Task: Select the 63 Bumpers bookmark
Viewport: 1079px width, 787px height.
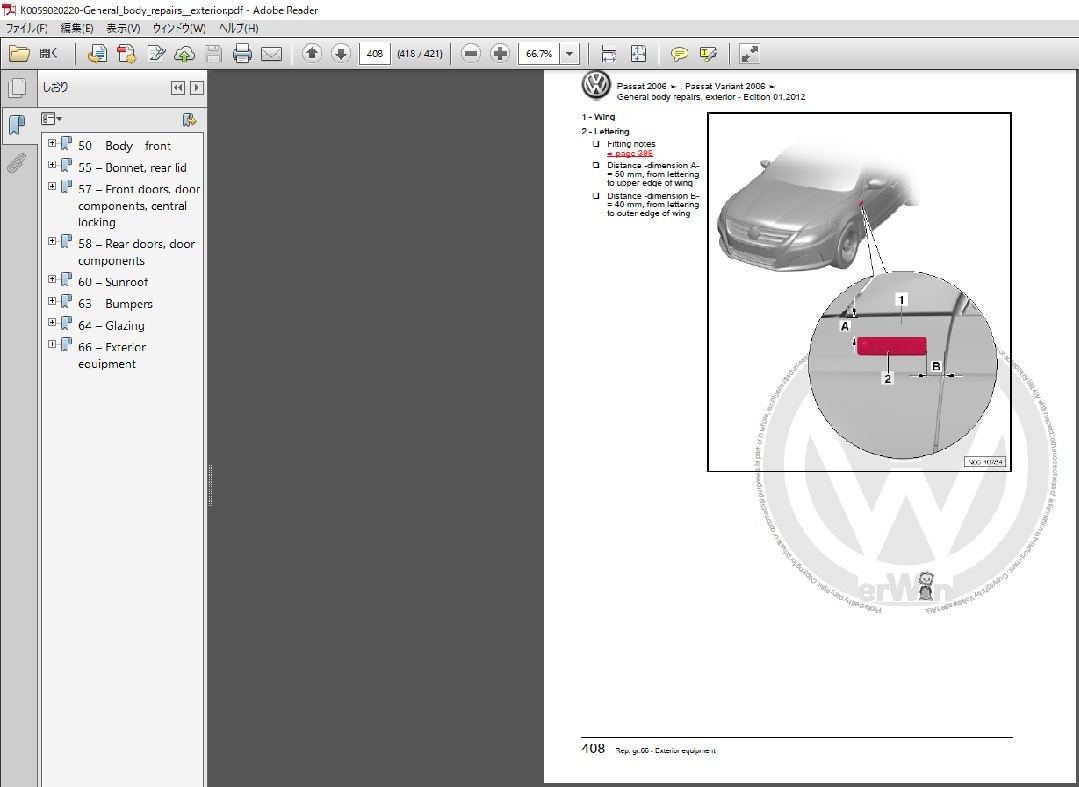Action: (x=116, y=304)
